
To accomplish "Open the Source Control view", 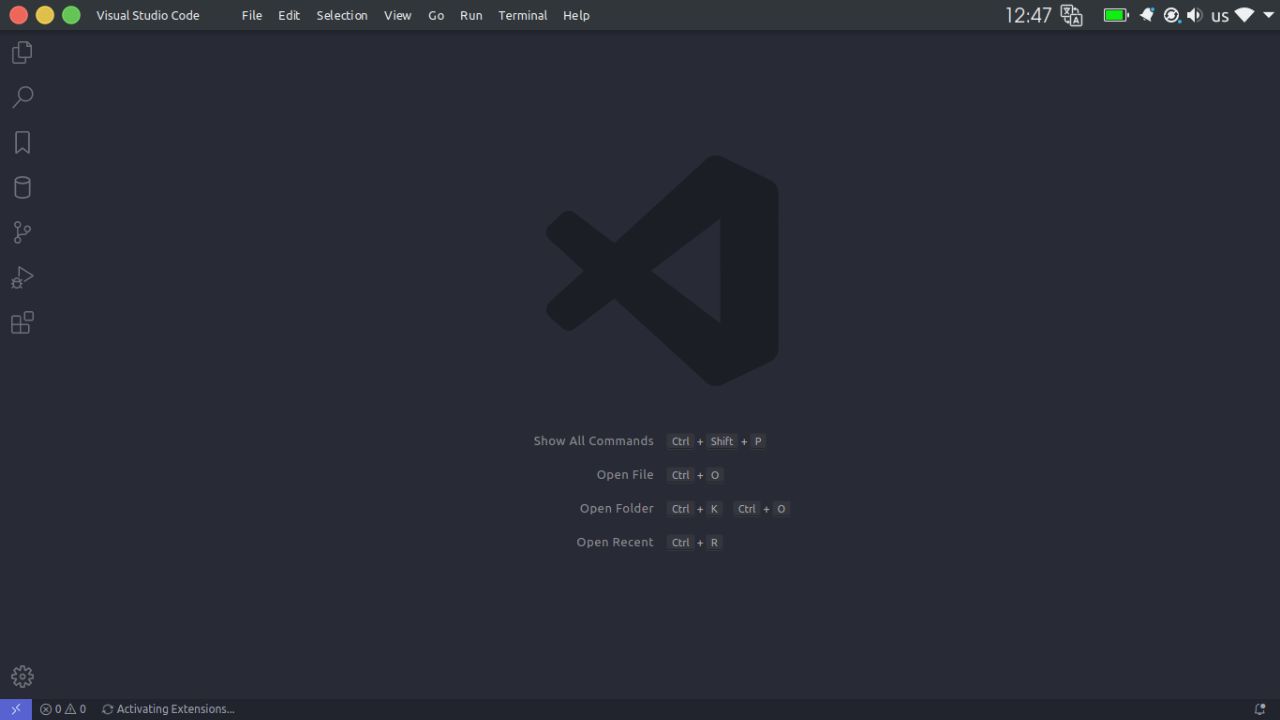I will point(22,232).
